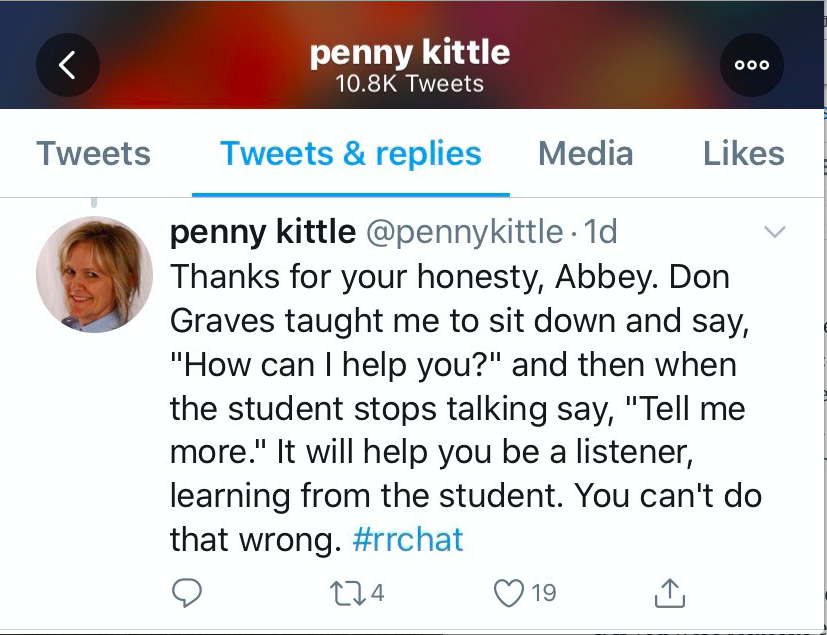Click the like count showing 19
The width and height of the screenshot is (827, 635).
543,593
